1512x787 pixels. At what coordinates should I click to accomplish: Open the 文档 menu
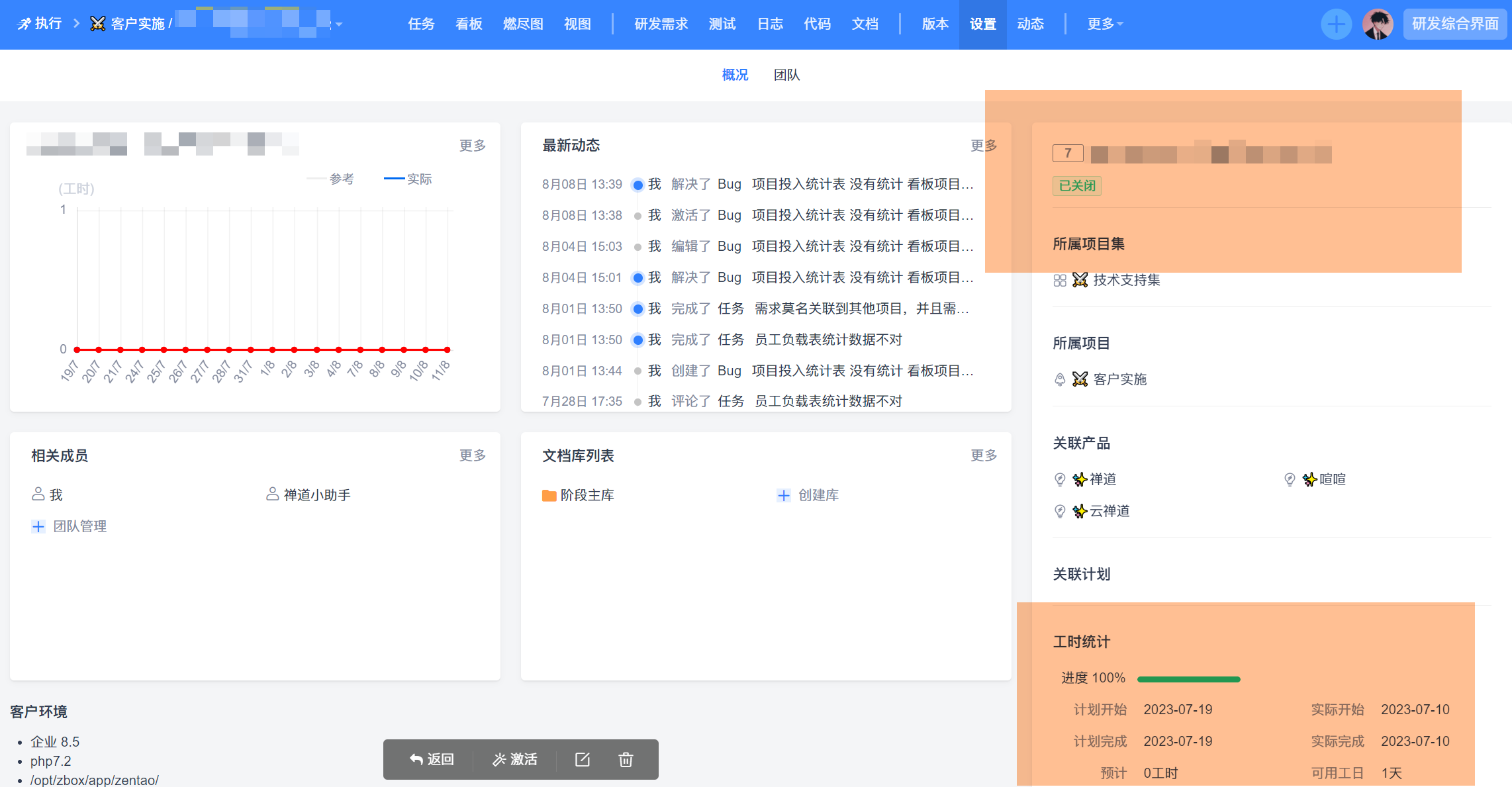coord(865,24)
